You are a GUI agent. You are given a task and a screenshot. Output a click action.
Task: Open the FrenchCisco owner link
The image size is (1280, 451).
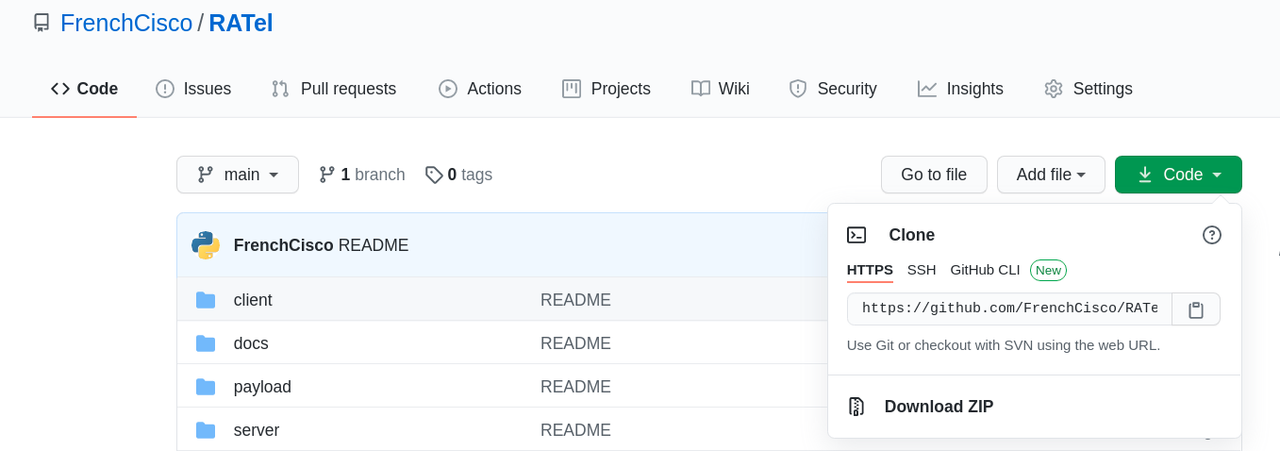(126, 23)
